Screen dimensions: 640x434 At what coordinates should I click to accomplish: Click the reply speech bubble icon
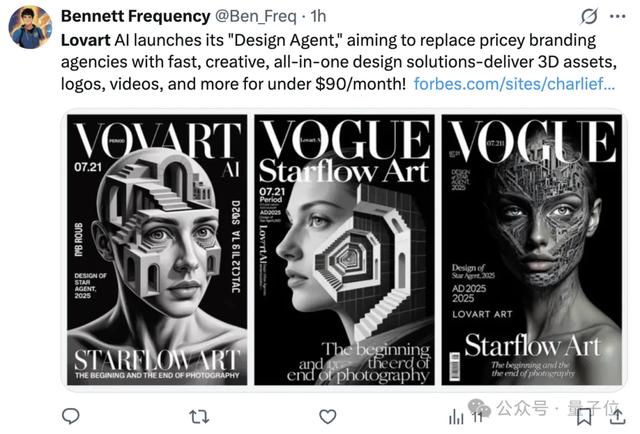71,416
